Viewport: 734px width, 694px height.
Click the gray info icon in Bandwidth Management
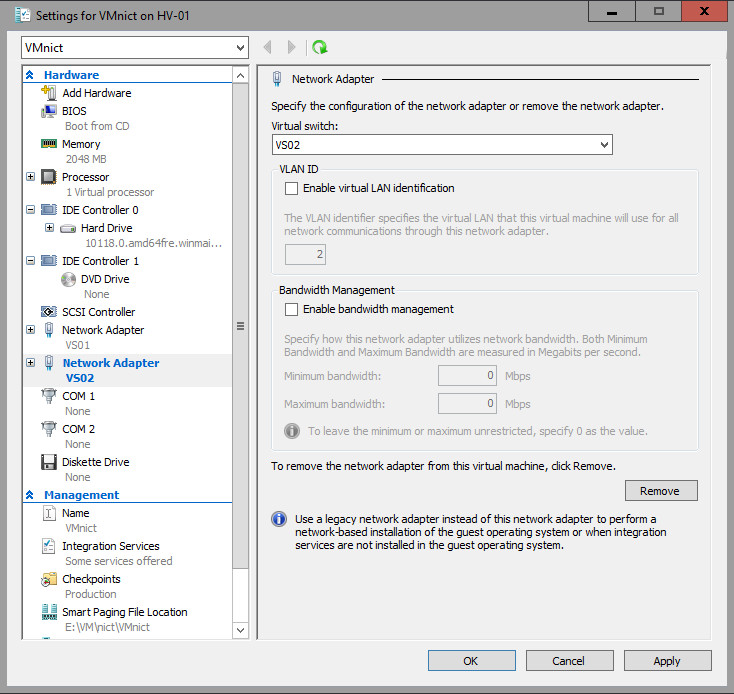[x=292, y=431]
